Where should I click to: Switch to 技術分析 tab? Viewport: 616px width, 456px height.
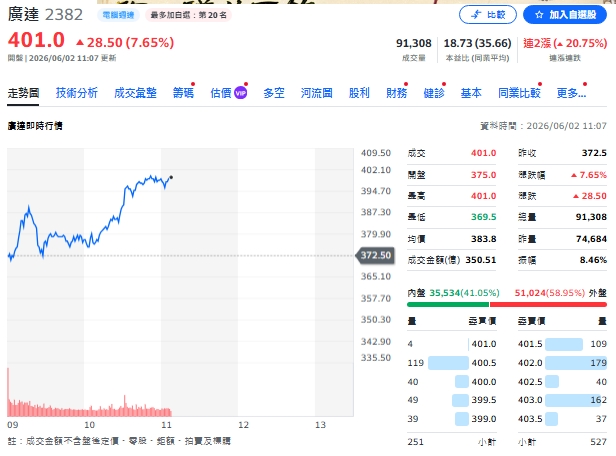coord(77,93)
